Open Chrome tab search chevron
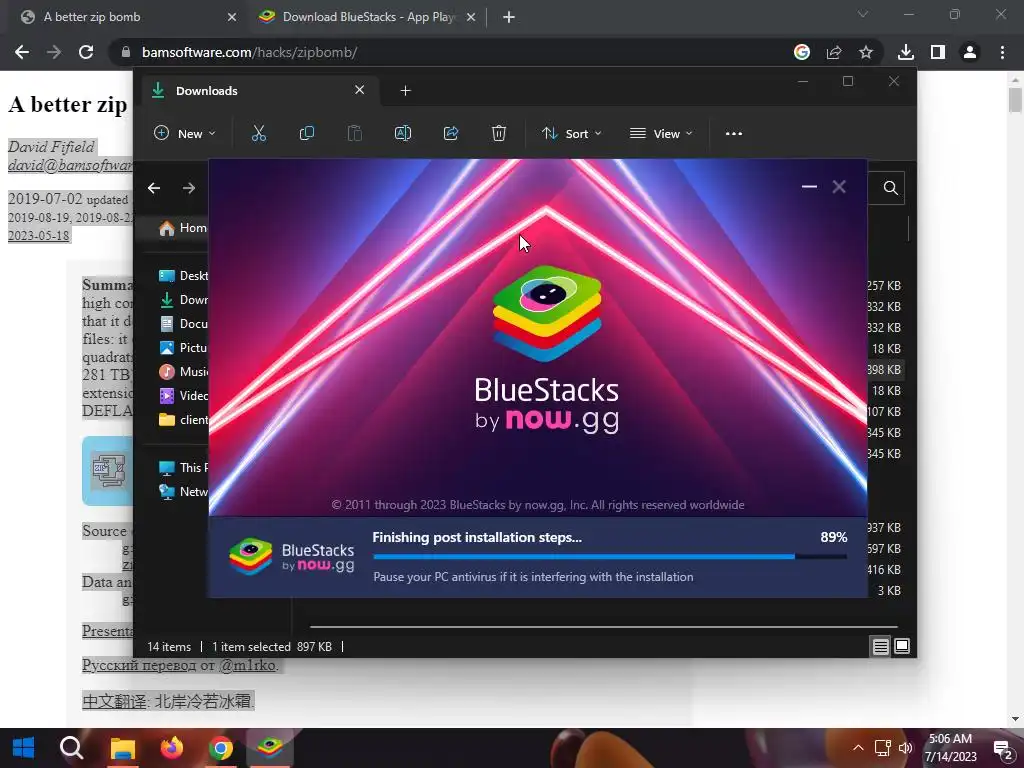Screen dimensions: 1024x768 [863, 14]
